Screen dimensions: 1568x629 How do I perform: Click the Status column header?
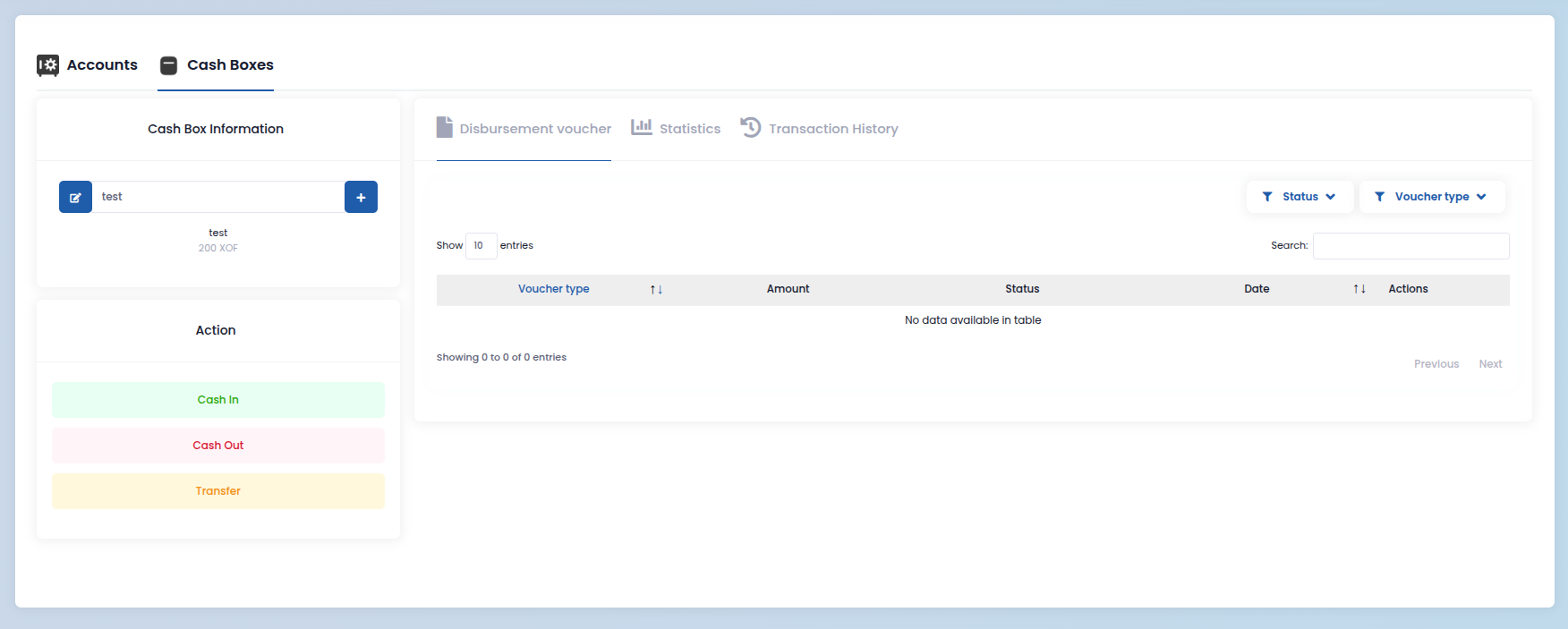point(1022,289)
